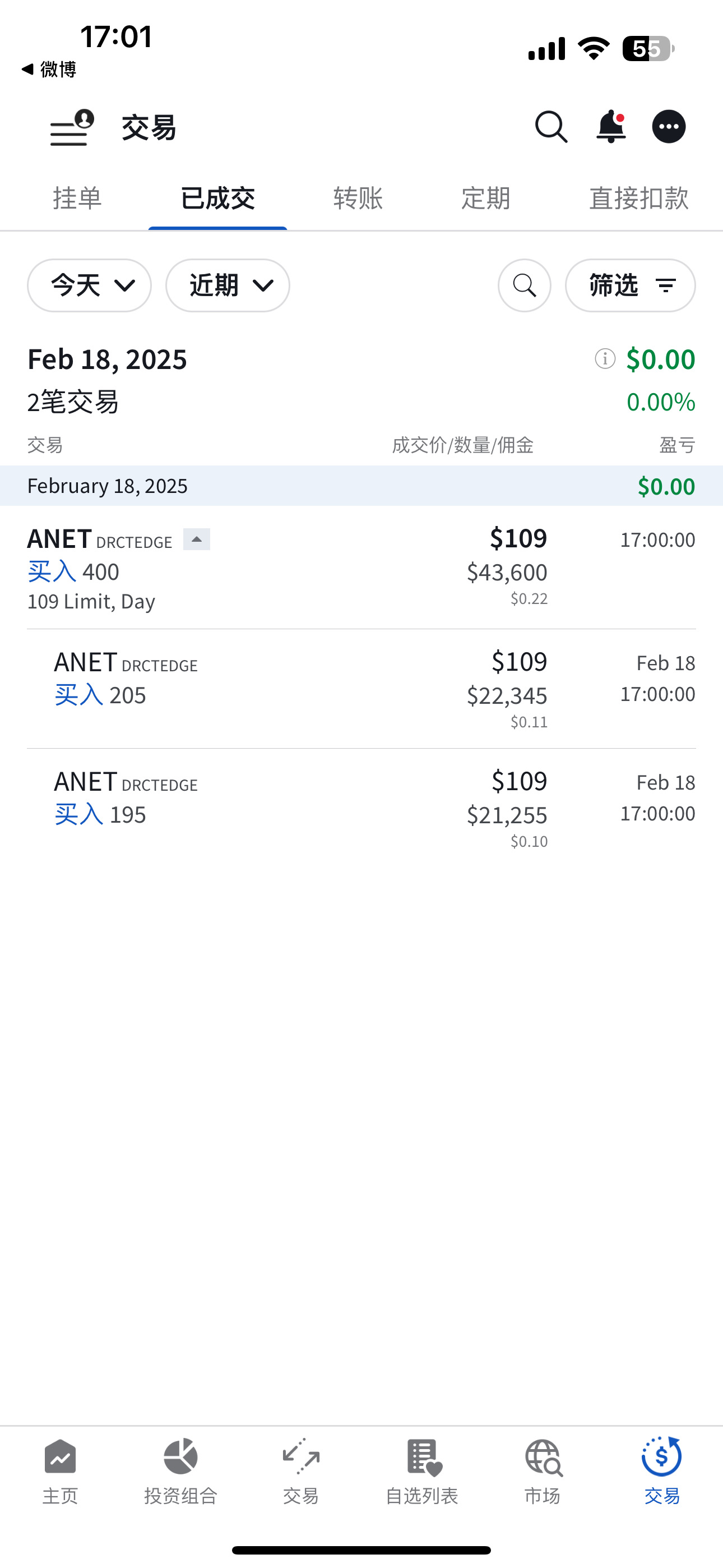This screenshot has height=1568, width=723.
Task: Switch to the 转账 tab
Action: point(358,199)
